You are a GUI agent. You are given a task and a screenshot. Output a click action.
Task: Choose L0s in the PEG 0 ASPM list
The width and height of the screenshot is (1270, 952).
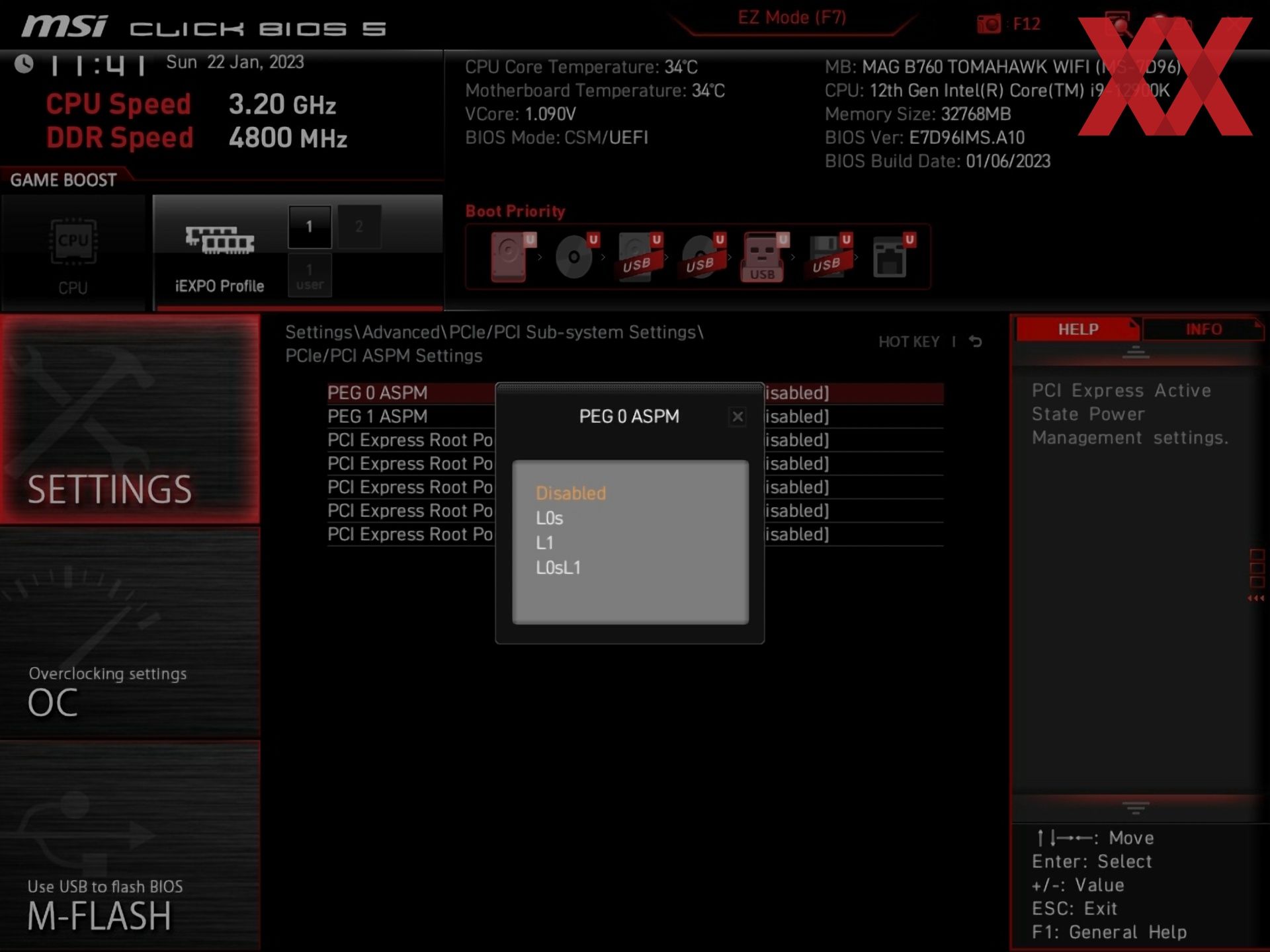point(549,518)
